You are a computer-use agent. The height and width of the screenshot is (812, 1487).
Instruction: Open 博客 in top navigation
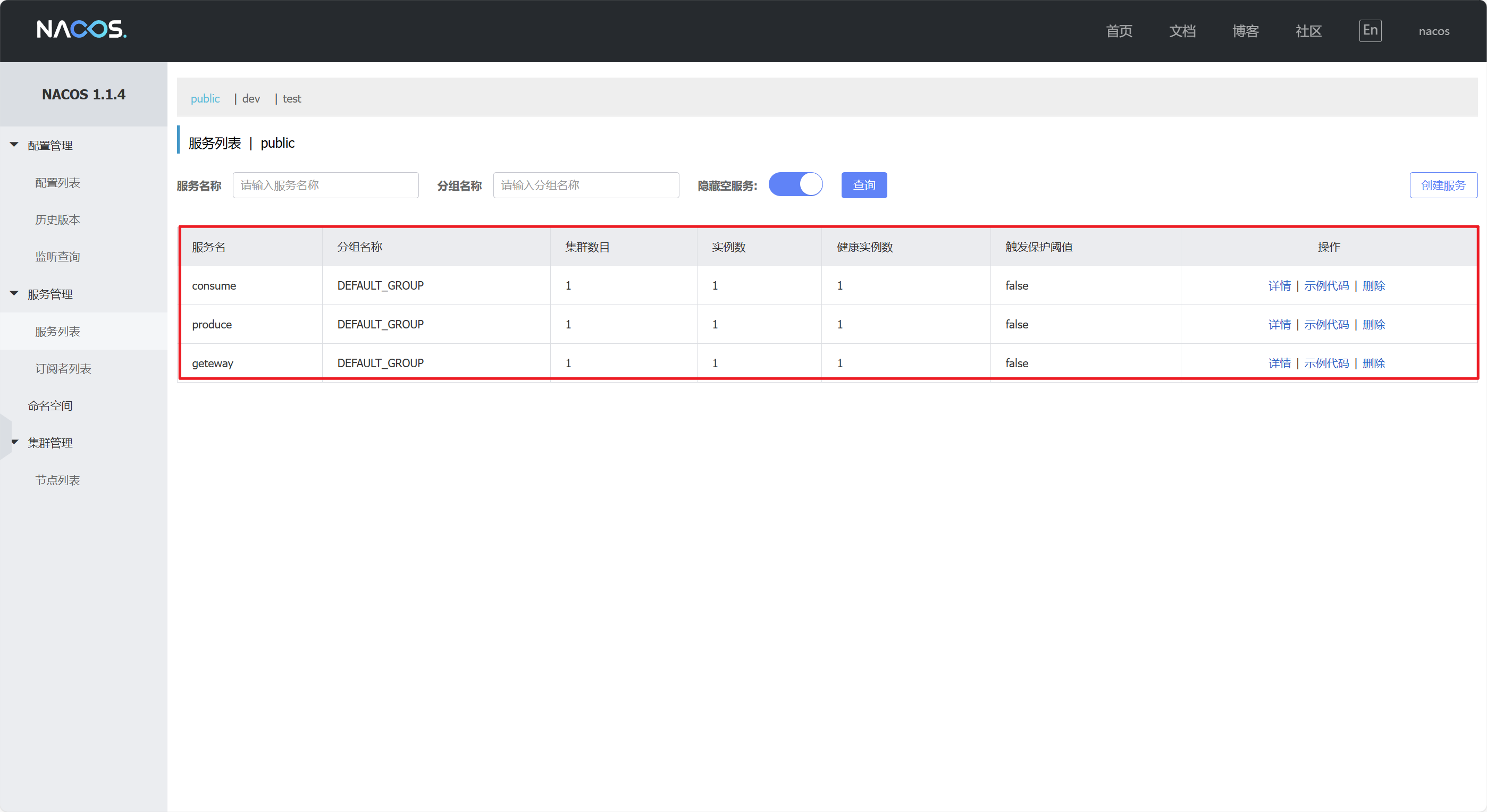tap(1245, 31)
